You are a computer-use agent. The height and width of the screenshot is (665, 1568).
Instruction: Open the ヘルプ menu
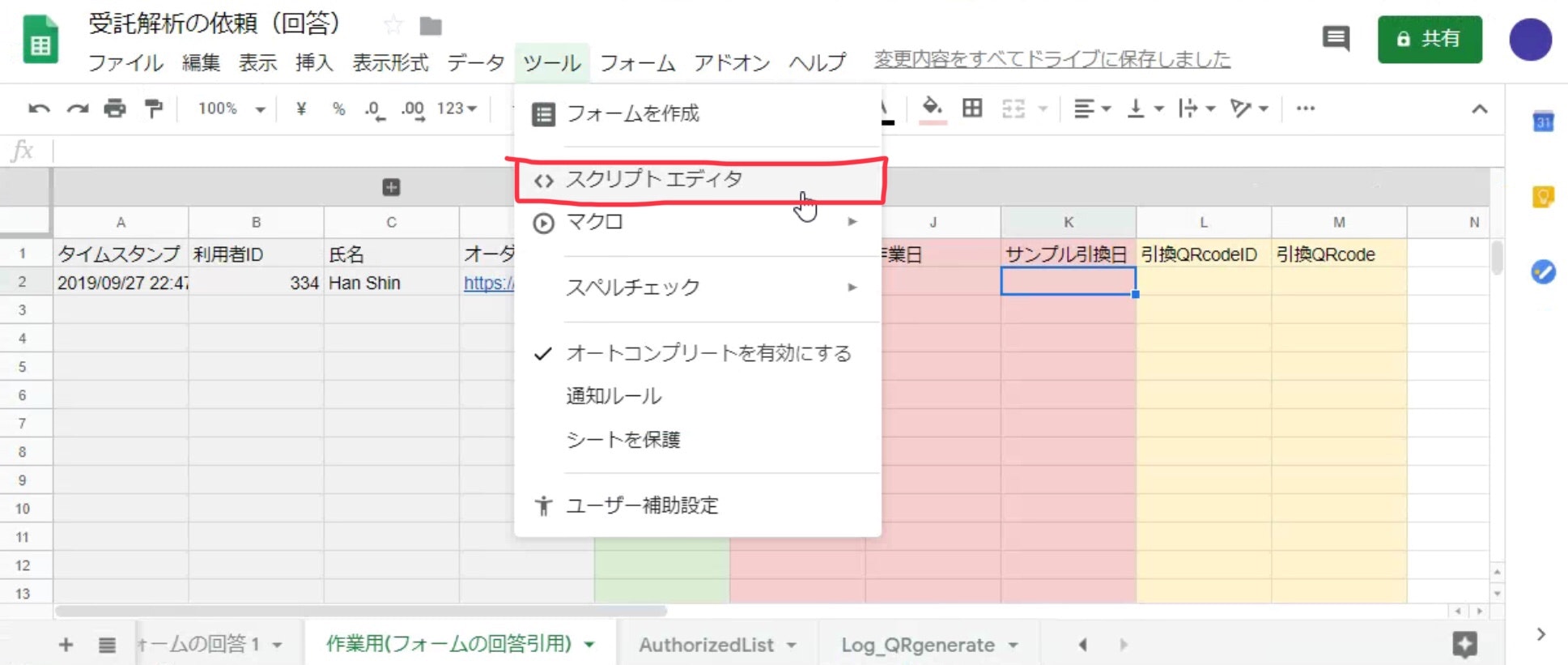coord(818,62)
